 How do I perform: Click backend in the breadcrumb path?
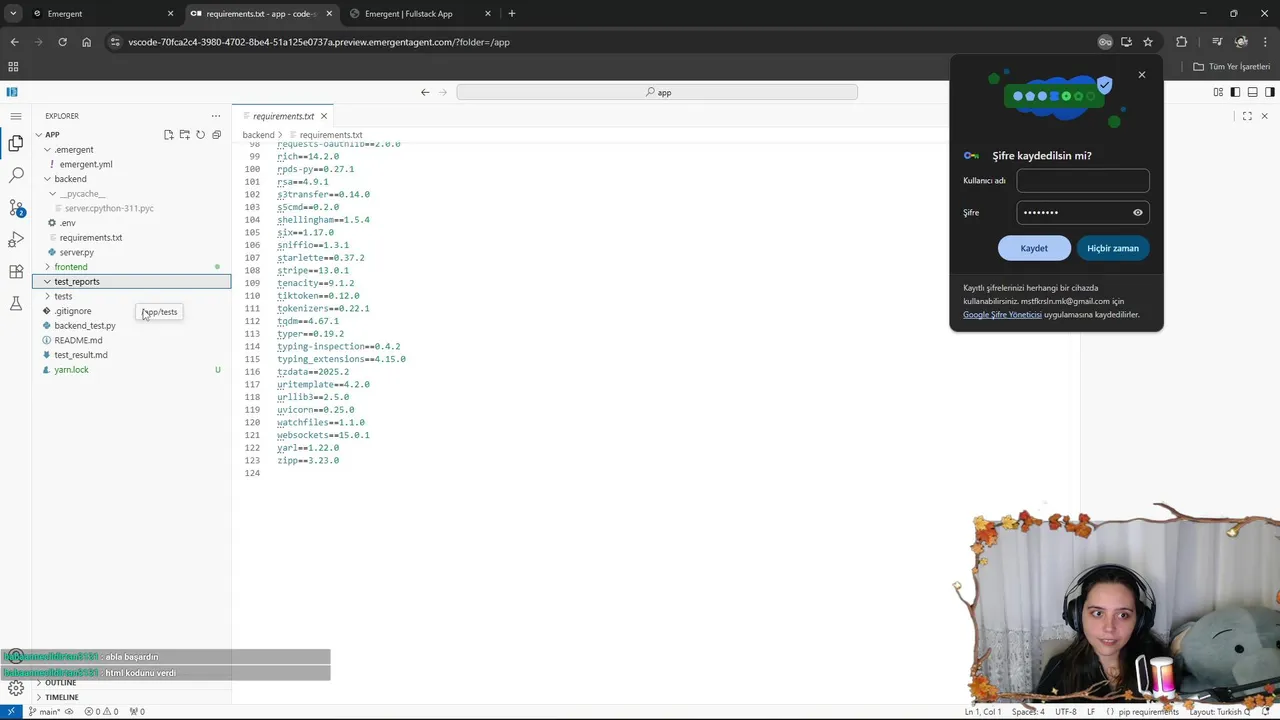pos(258,135)
